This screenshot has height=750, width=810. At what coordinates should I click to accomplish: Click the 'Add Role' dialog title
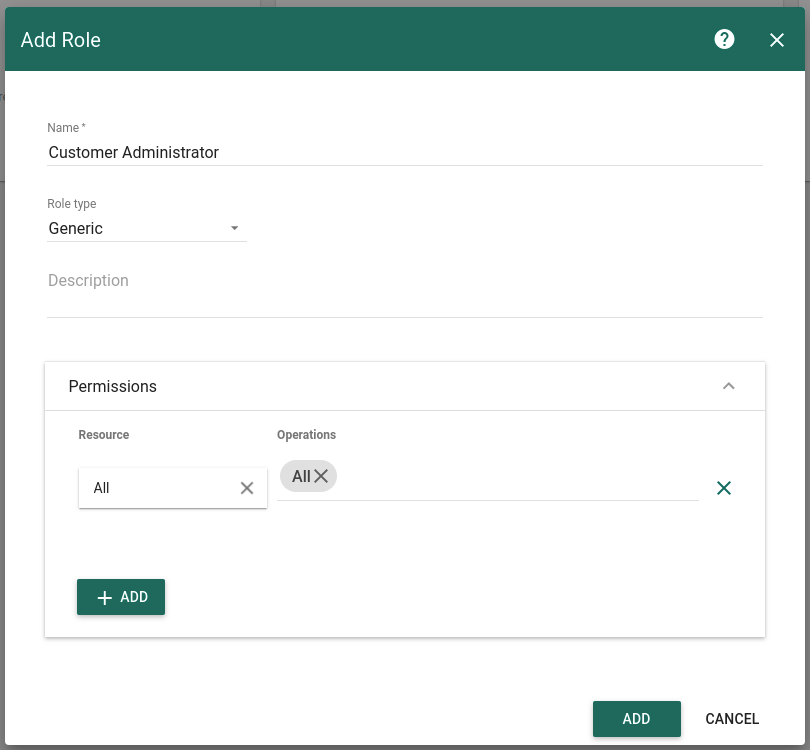point(61,40)
